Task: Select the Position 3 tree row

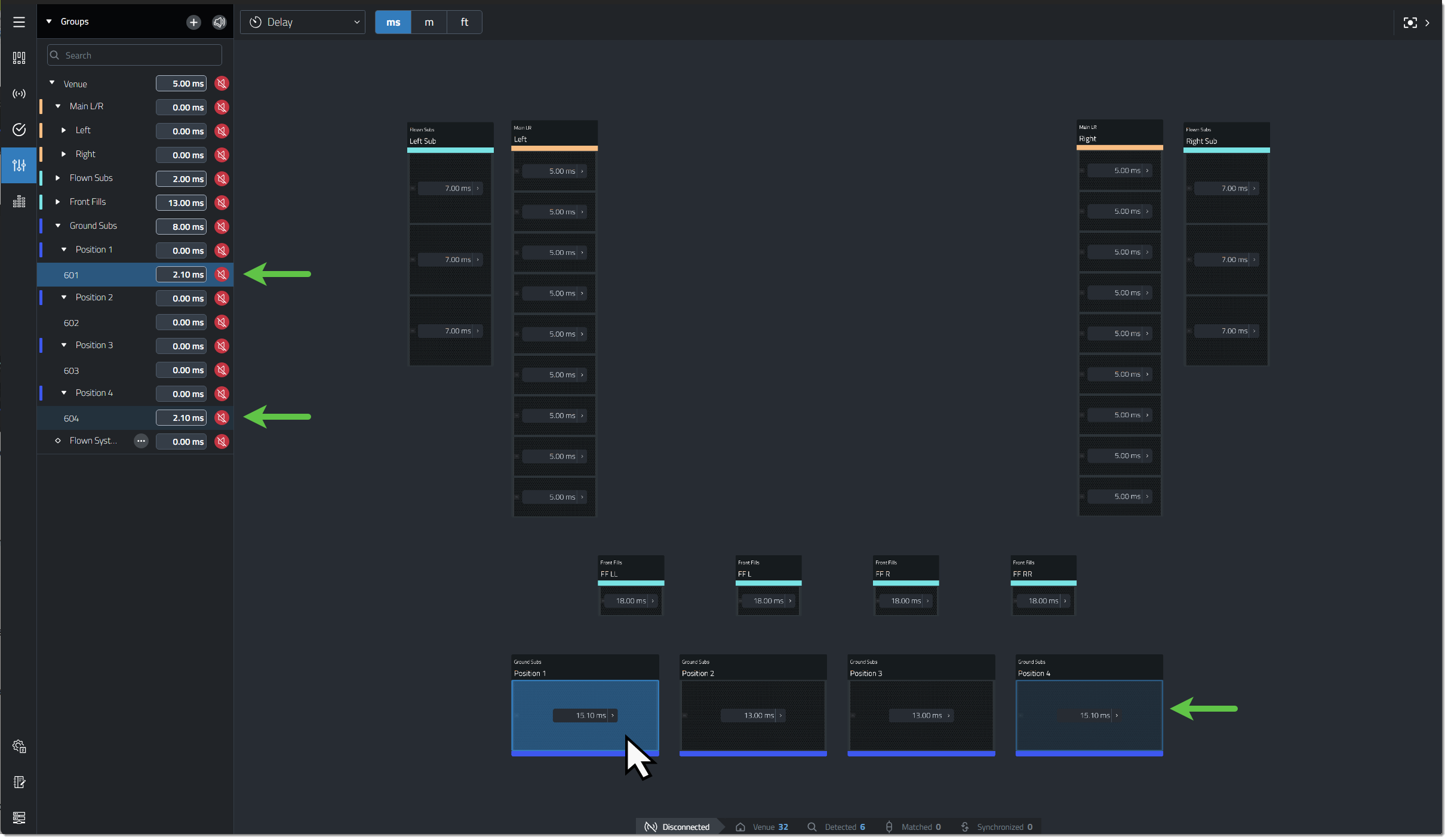Action: point(135,346)
